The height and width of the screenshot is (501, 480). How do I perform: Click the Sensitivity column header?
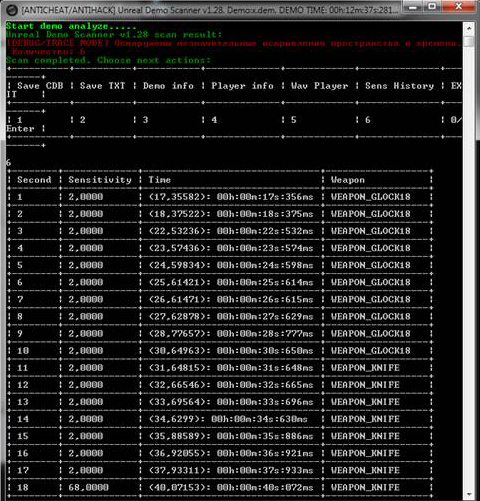coord(100,180)
